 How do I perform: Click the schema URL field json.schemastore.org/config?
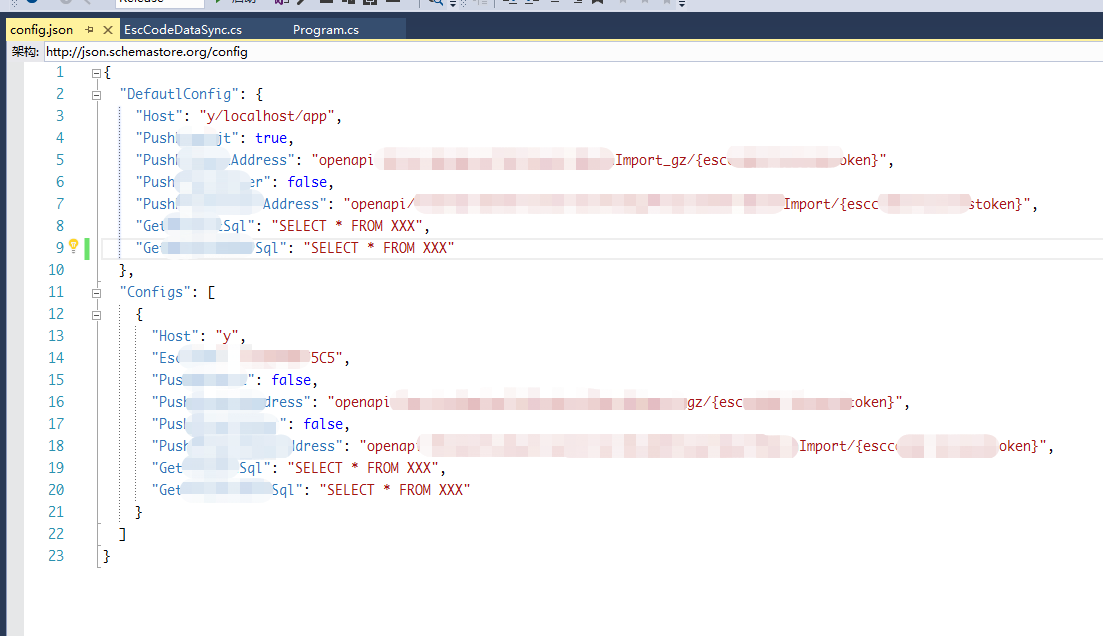[x=573, y=51]
